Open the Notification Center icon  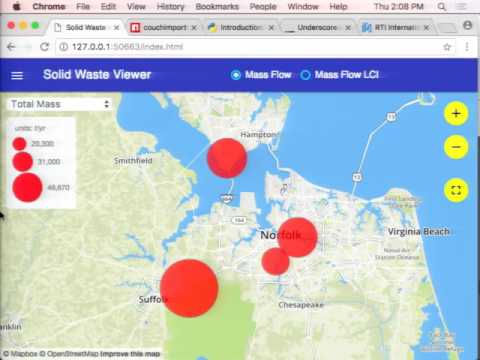(x=462, y=7)
